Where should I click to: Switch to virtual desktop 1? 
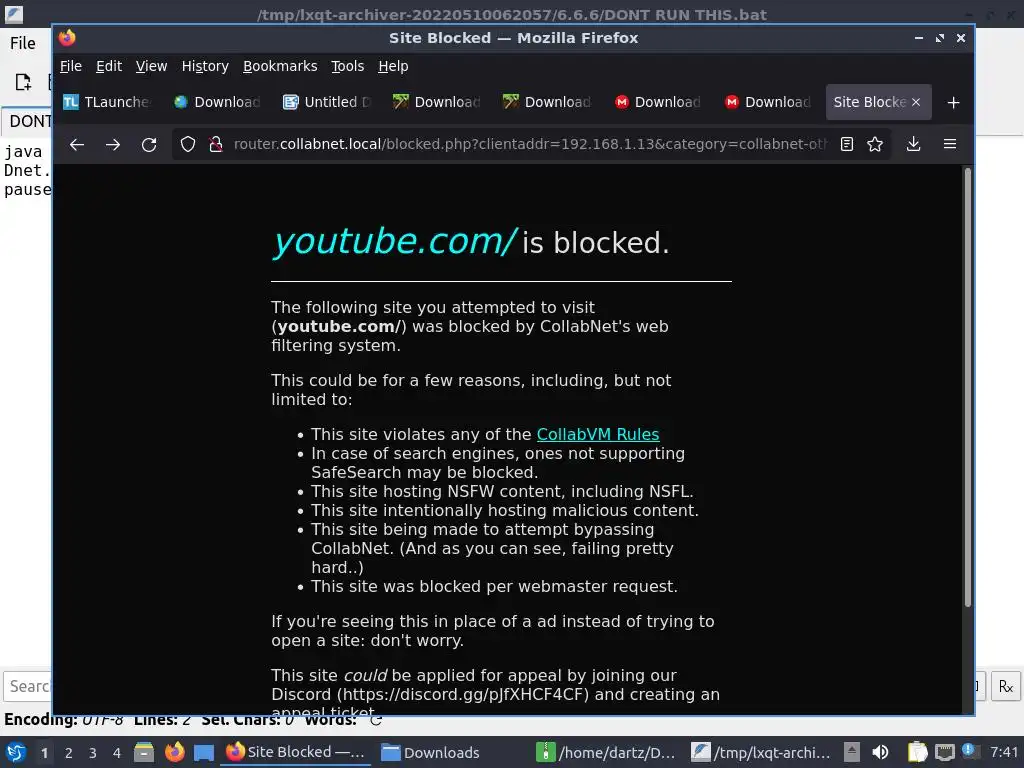44,753
